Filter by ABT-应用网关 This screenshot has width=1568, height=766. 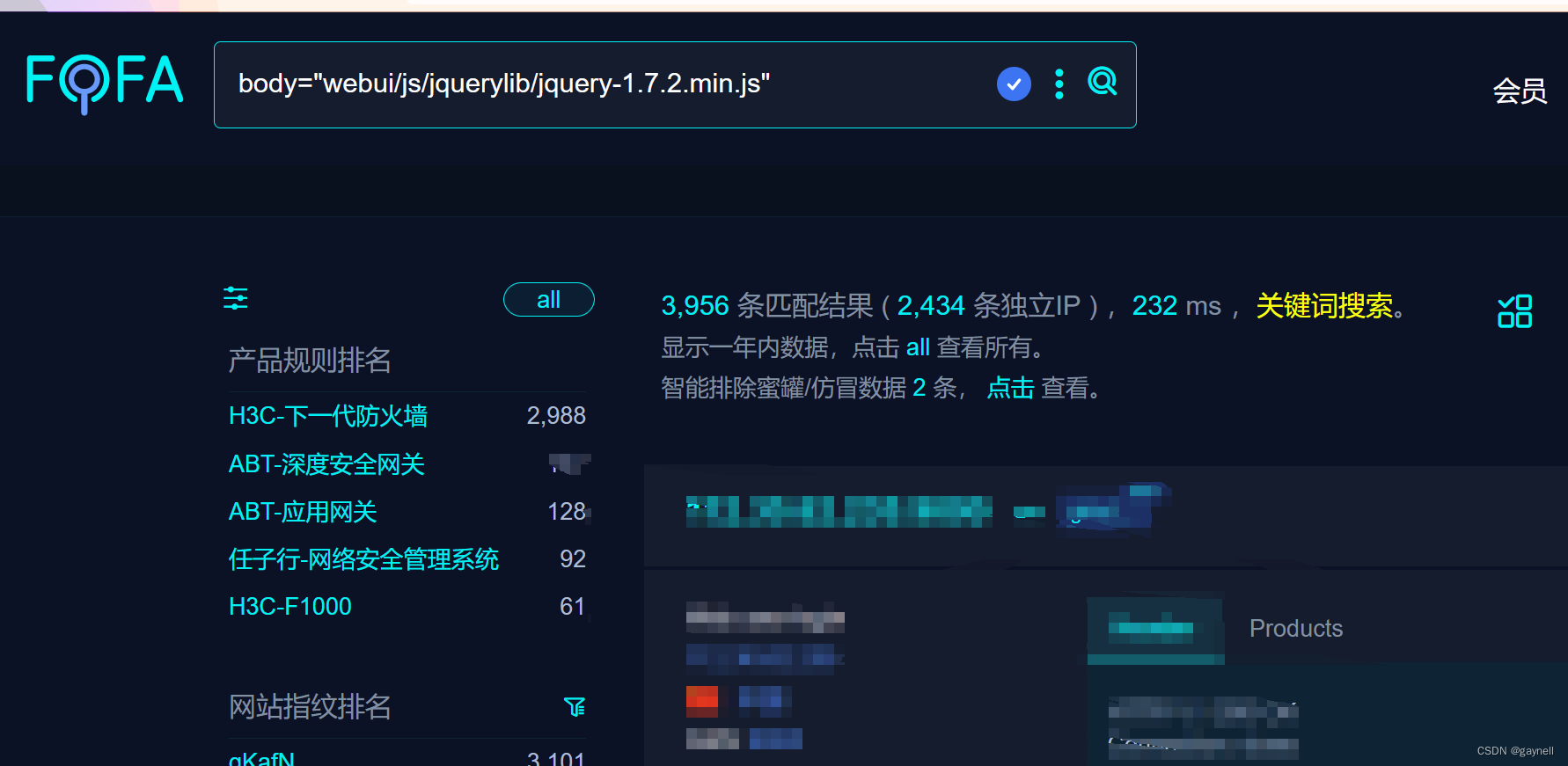(303, 512)
